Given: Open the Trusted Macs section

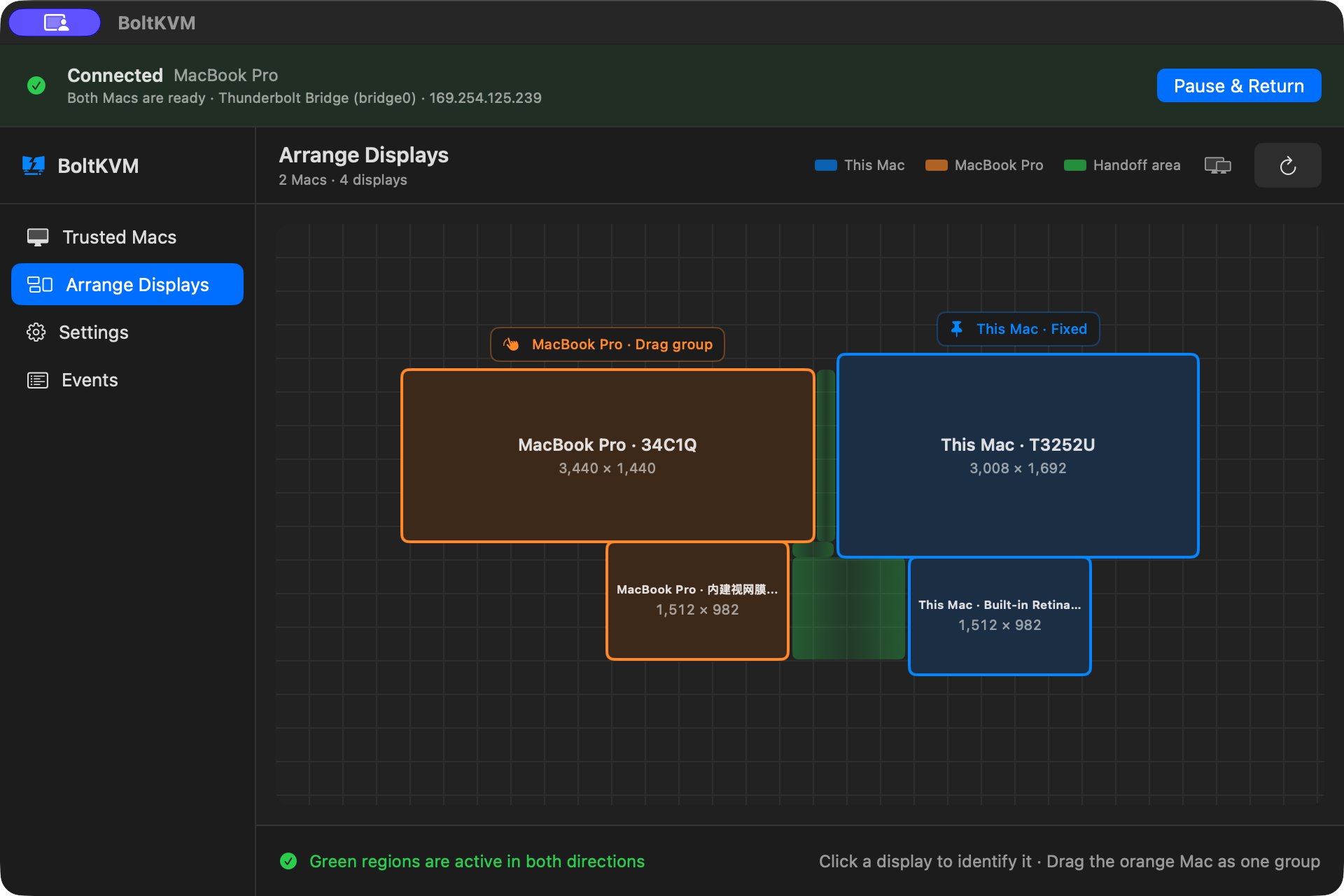Looking at the screenshot, I should click(127, 237).
